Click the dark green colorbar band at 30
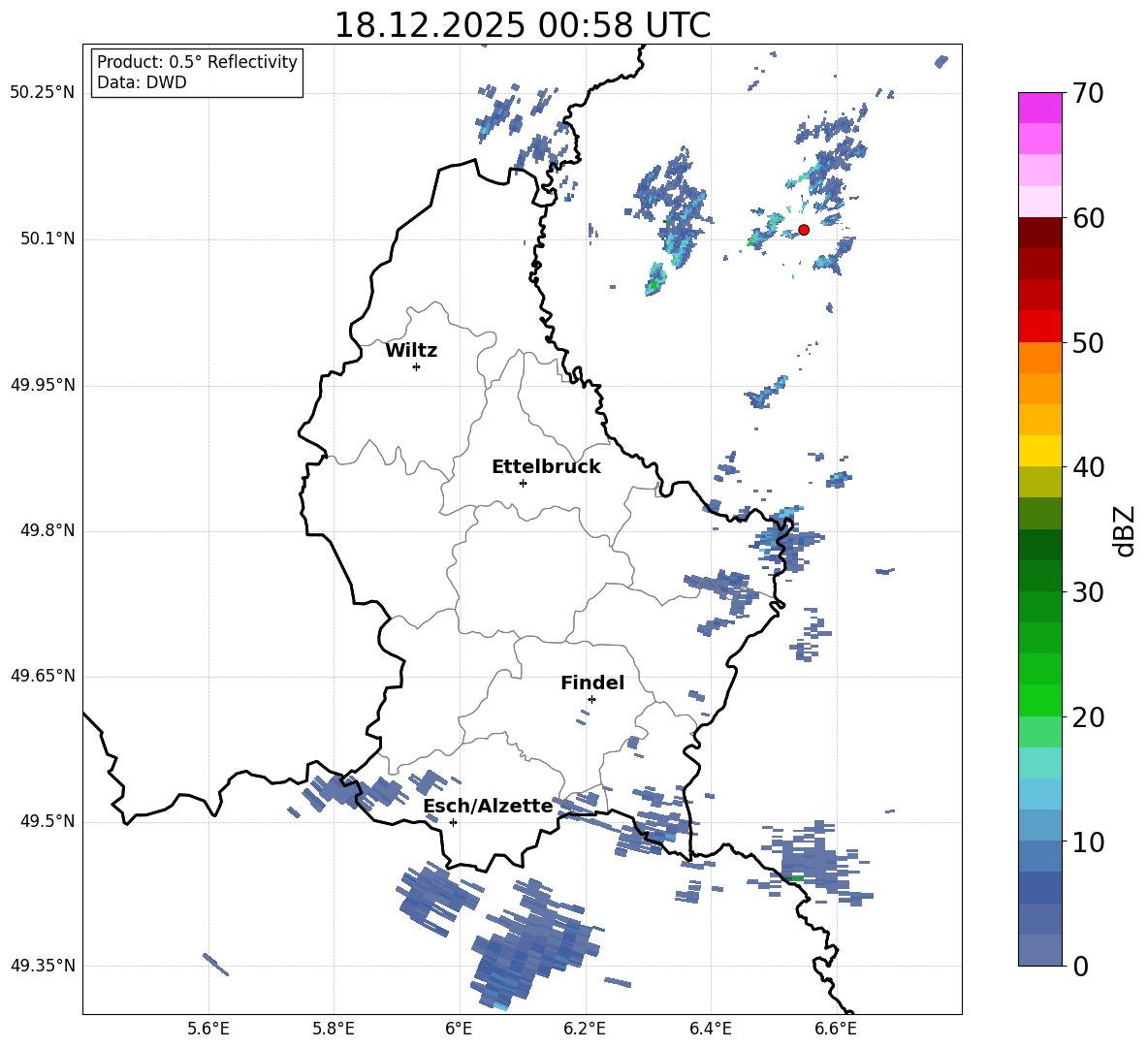1148x1048 pixels. point(1040,576)
